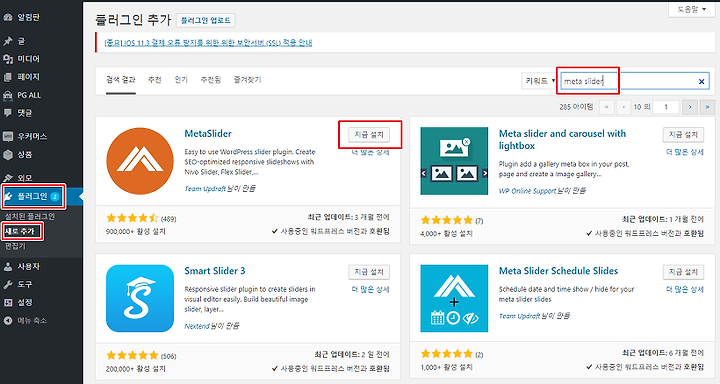Install Meta Slider Schedule Slides plugin
The image size is (720, 384).
tap(683, 272)
